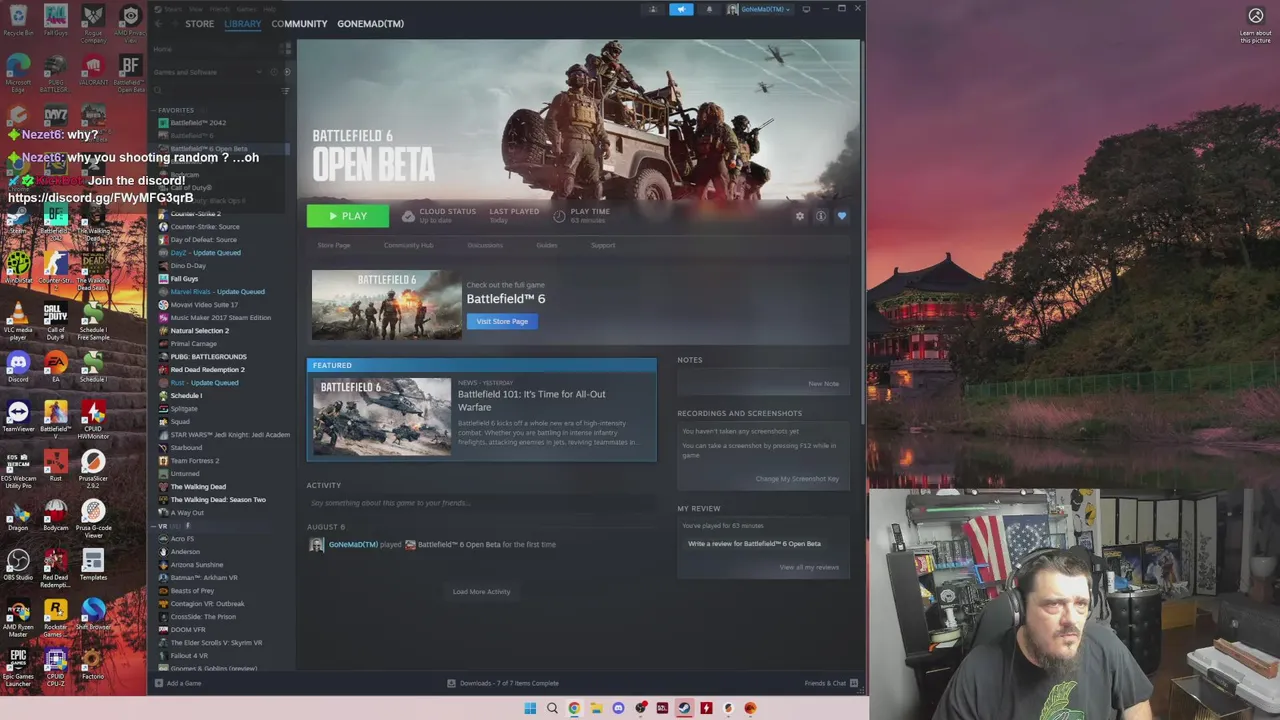The image size is (1280, 720).
Task: Open Discord from the taskbar
Action: coord(618,708)
